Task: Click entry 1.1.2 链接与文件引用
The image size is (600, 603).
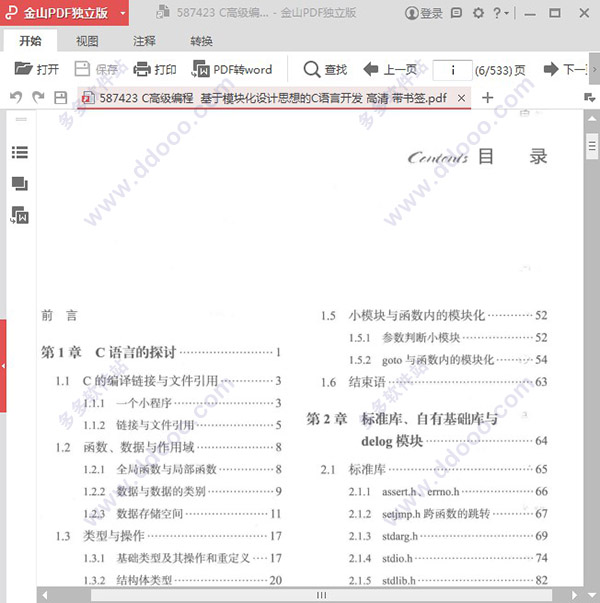Action: tap(182, 425)
